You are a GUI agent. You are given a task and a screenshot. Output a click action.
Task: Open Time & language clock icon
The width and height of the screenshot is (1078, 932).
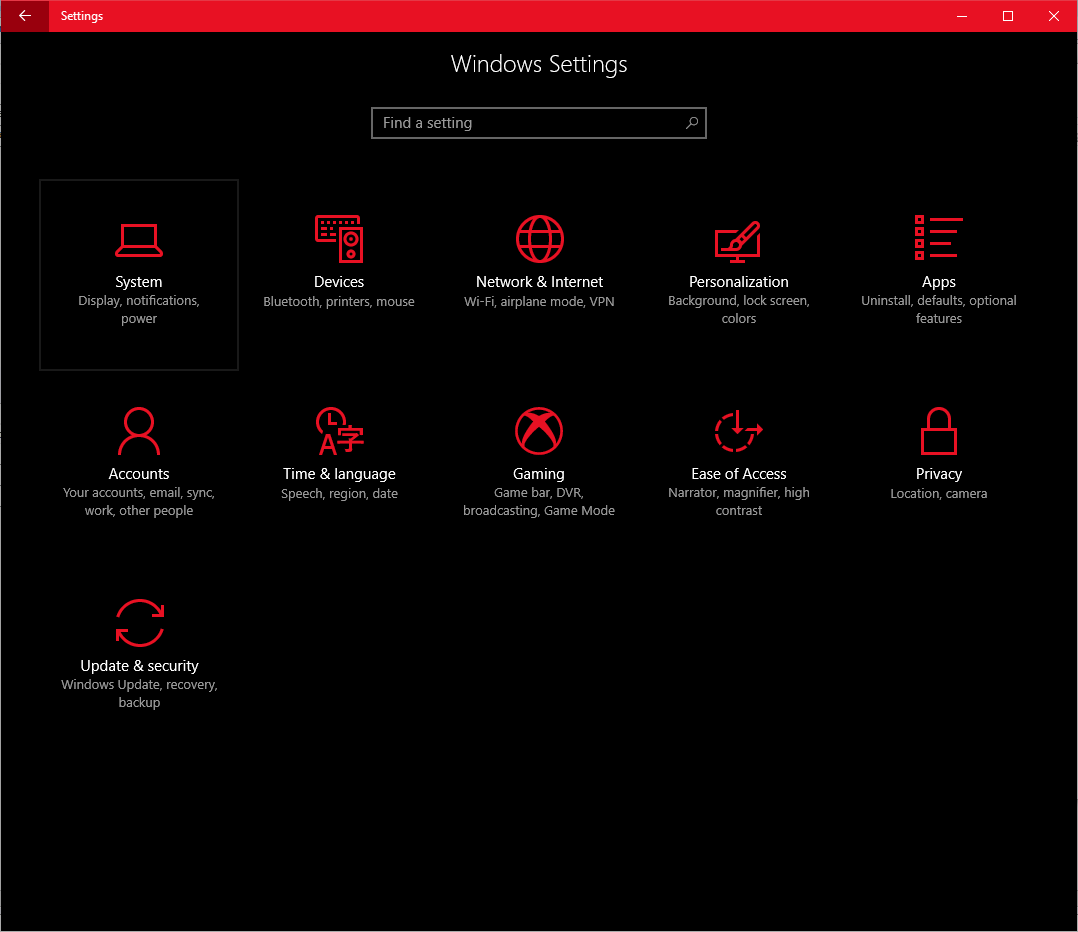point(339,431)
